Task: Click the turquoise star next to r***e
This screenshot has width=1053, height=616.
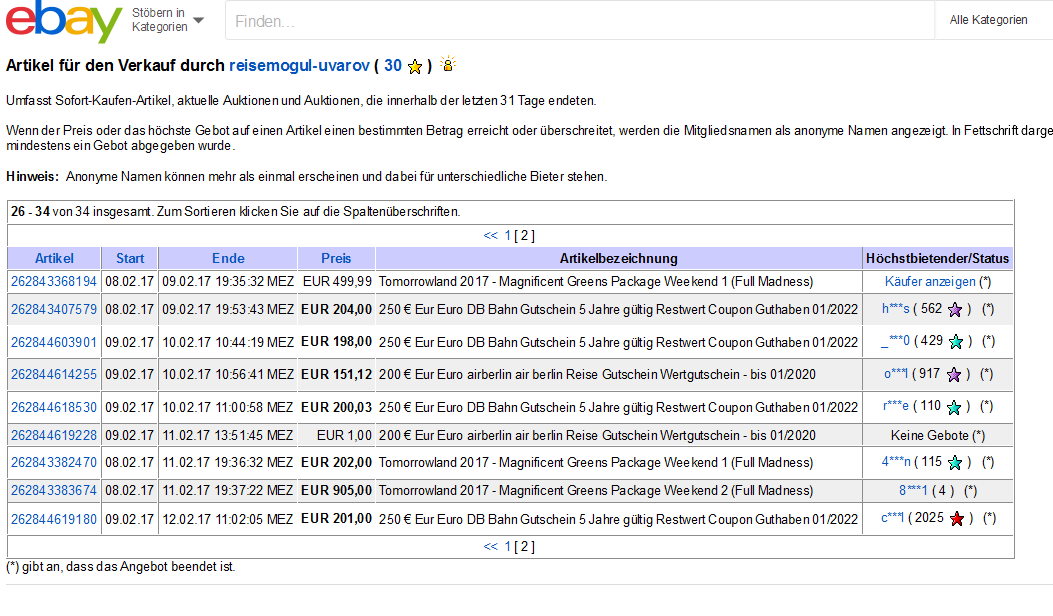Action: click(955, 407)
